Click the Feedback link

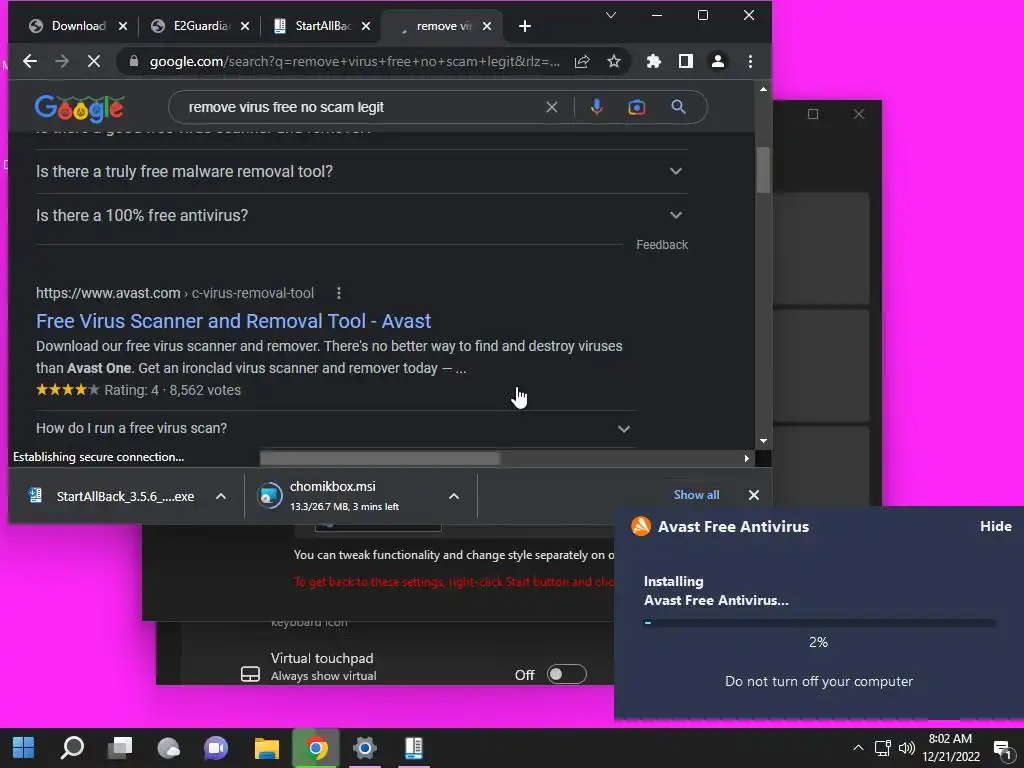click(662, 245)
